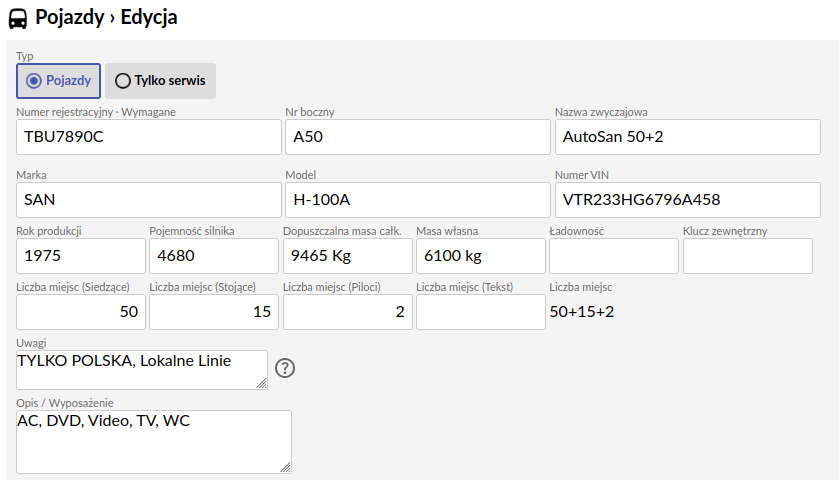Select the Tylko serwis radio option
The image size is (839, 480).
[x=160, y=81]
